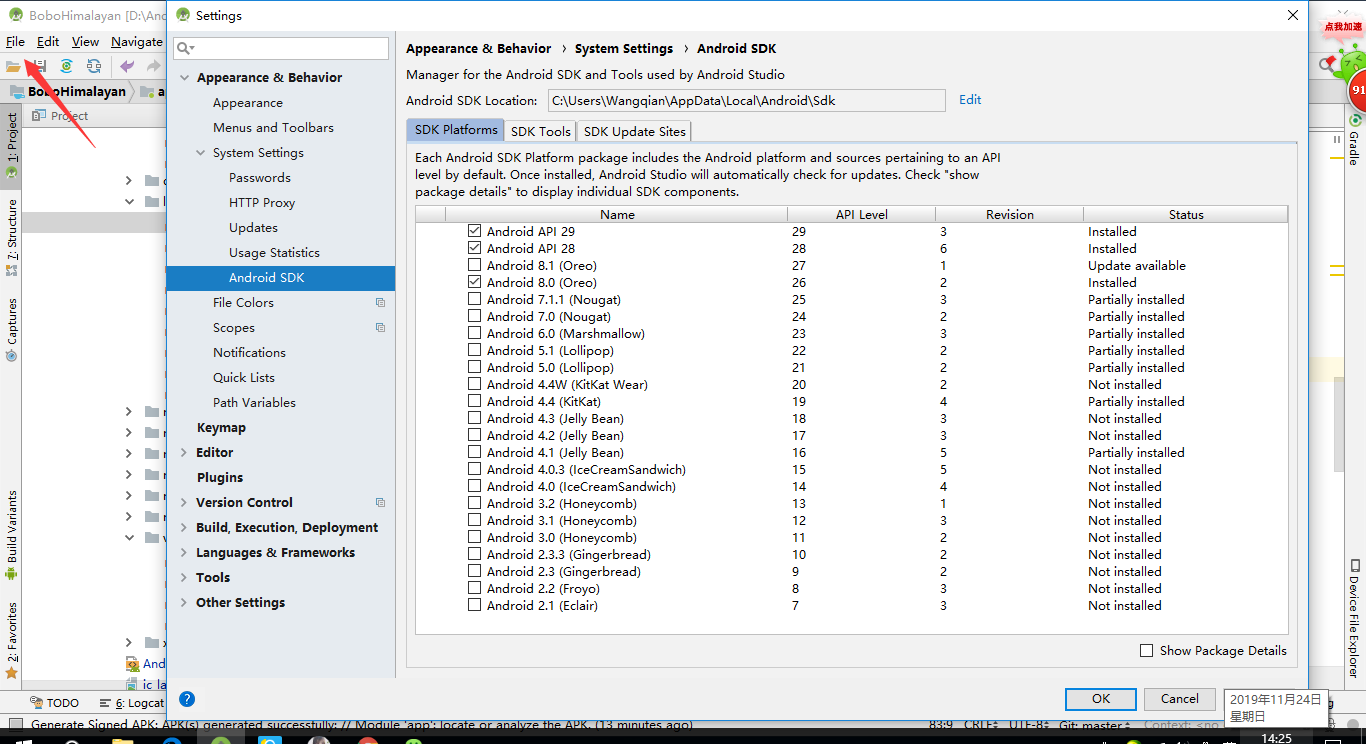Check the Android 8.1 (Oreo) checkbox
Viewport: 1366px width, 744px height.
point(474,265)
